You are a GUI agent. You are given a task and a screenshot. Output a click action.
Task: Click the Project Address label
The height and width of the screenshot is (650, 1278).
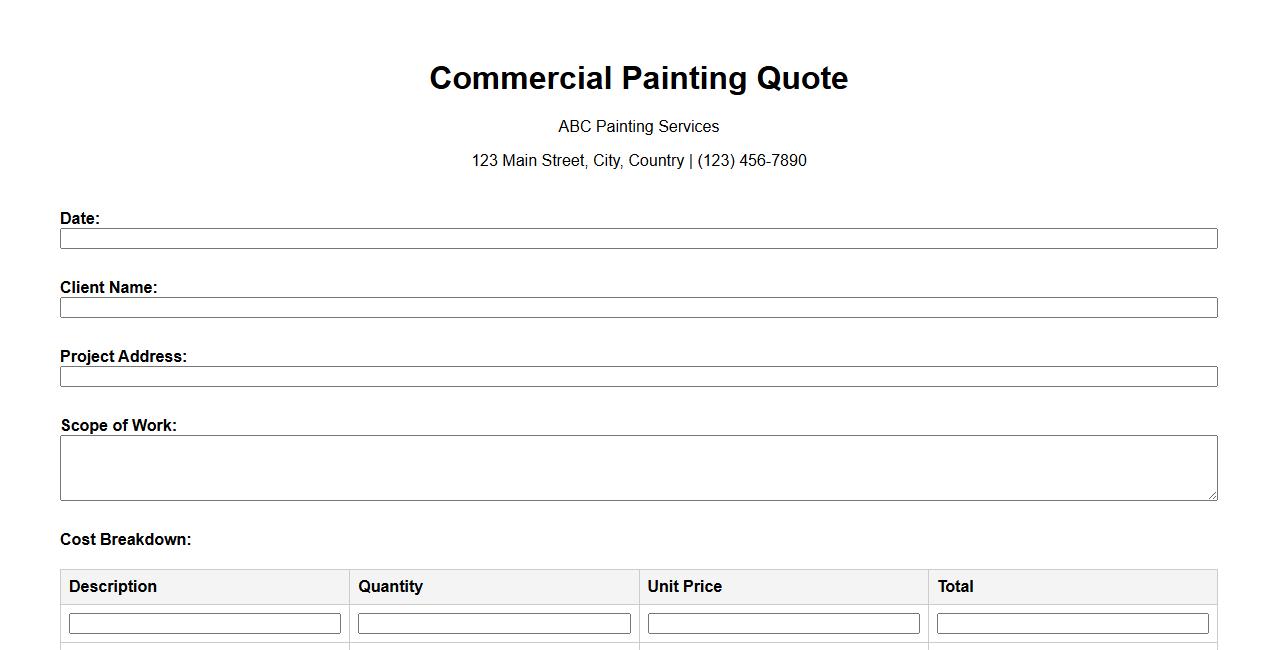(x=123, y=356)
